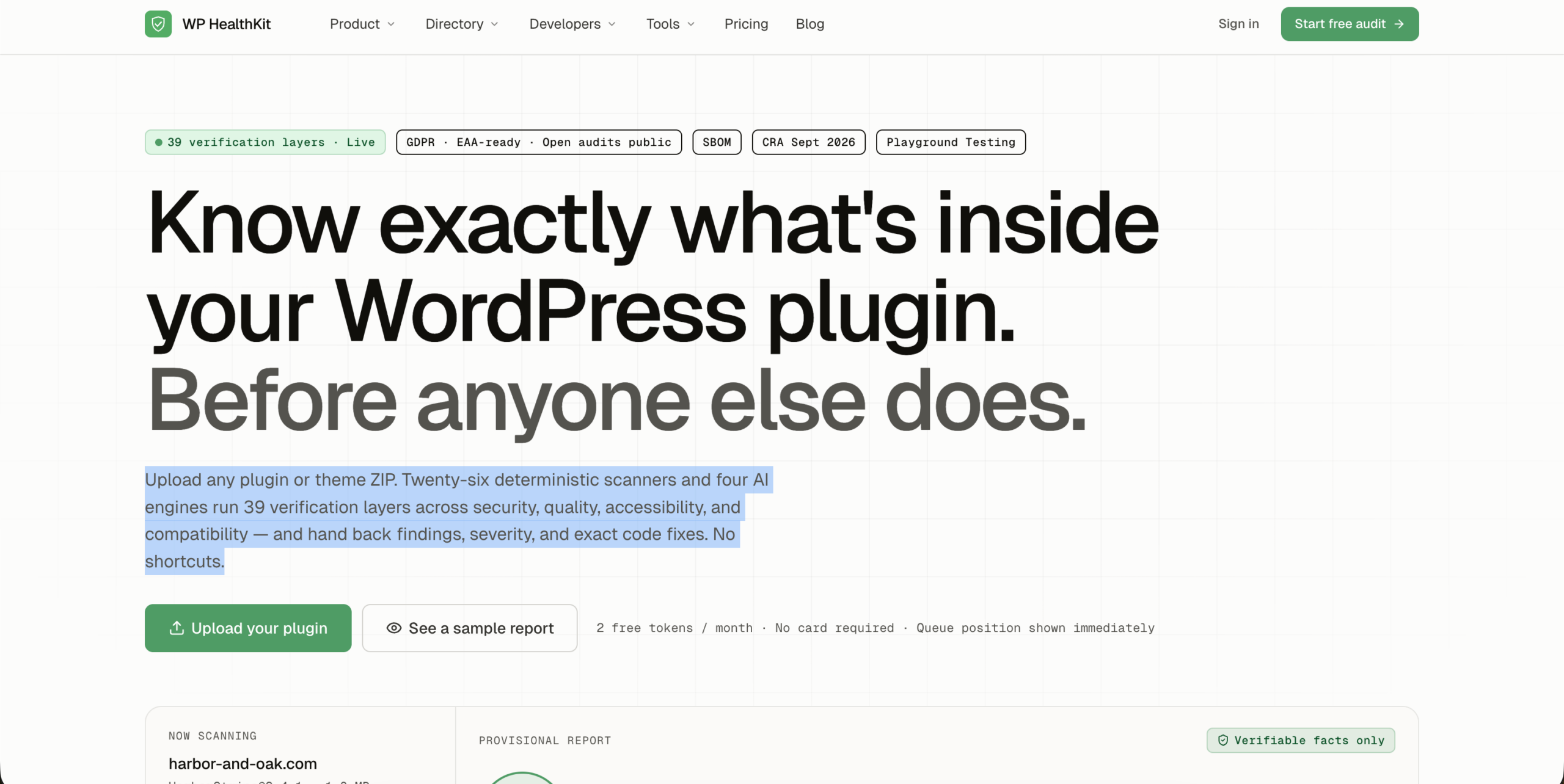Click the 39 verification layers Live badge
This screenshot has height=784, width=1564.
265,142
